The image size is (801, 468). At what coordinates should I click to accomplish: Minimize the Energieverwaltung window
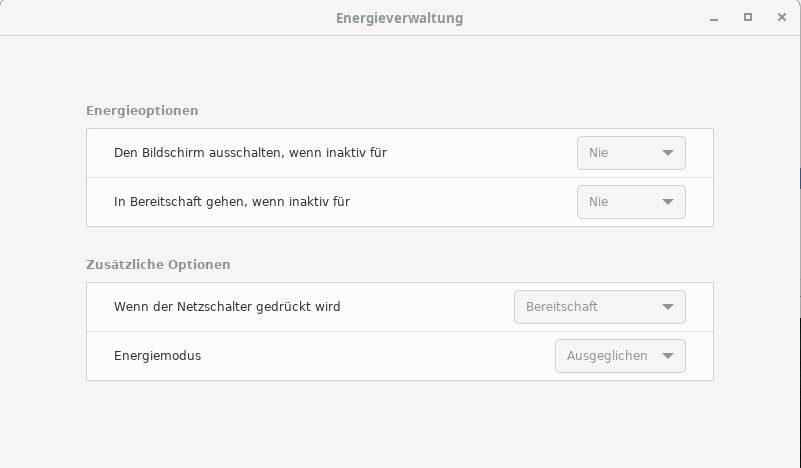(714, 18)
